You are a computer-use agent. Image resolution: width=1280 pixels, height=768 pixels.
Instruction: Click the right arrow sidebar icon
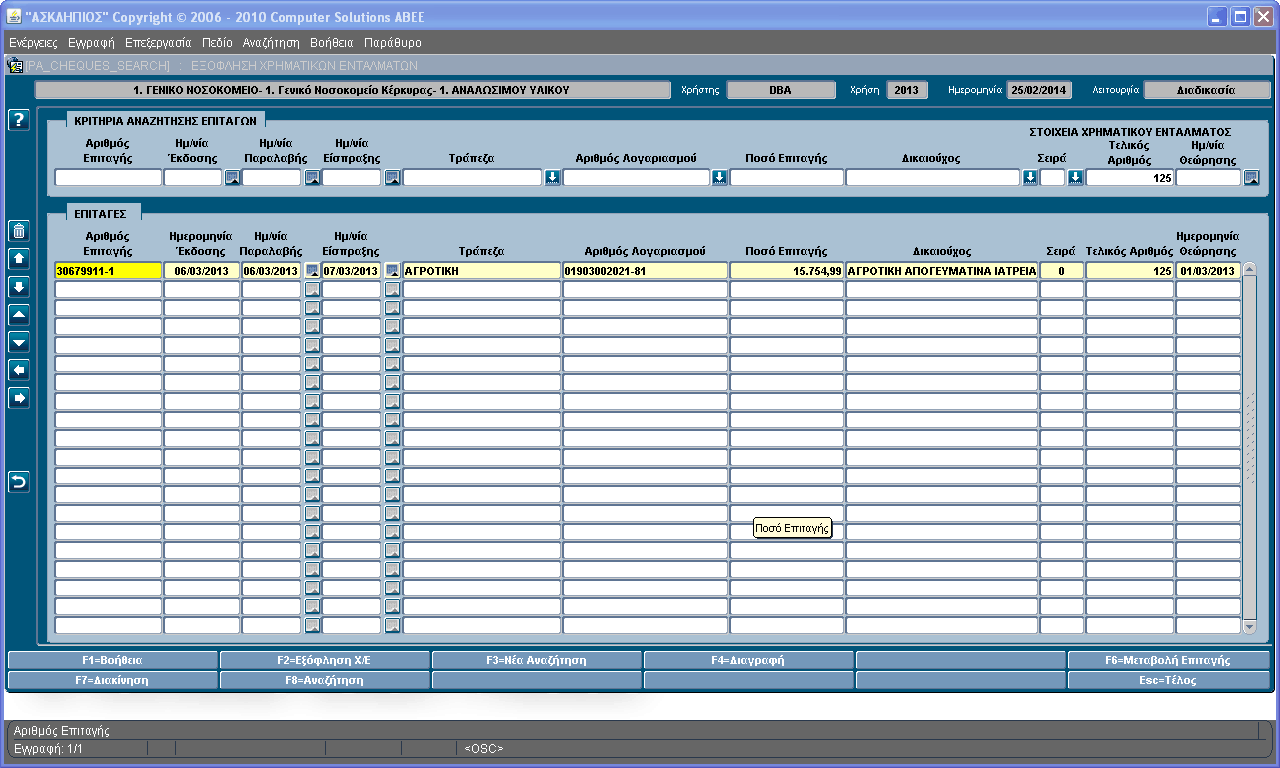click(x=18, y=398)
